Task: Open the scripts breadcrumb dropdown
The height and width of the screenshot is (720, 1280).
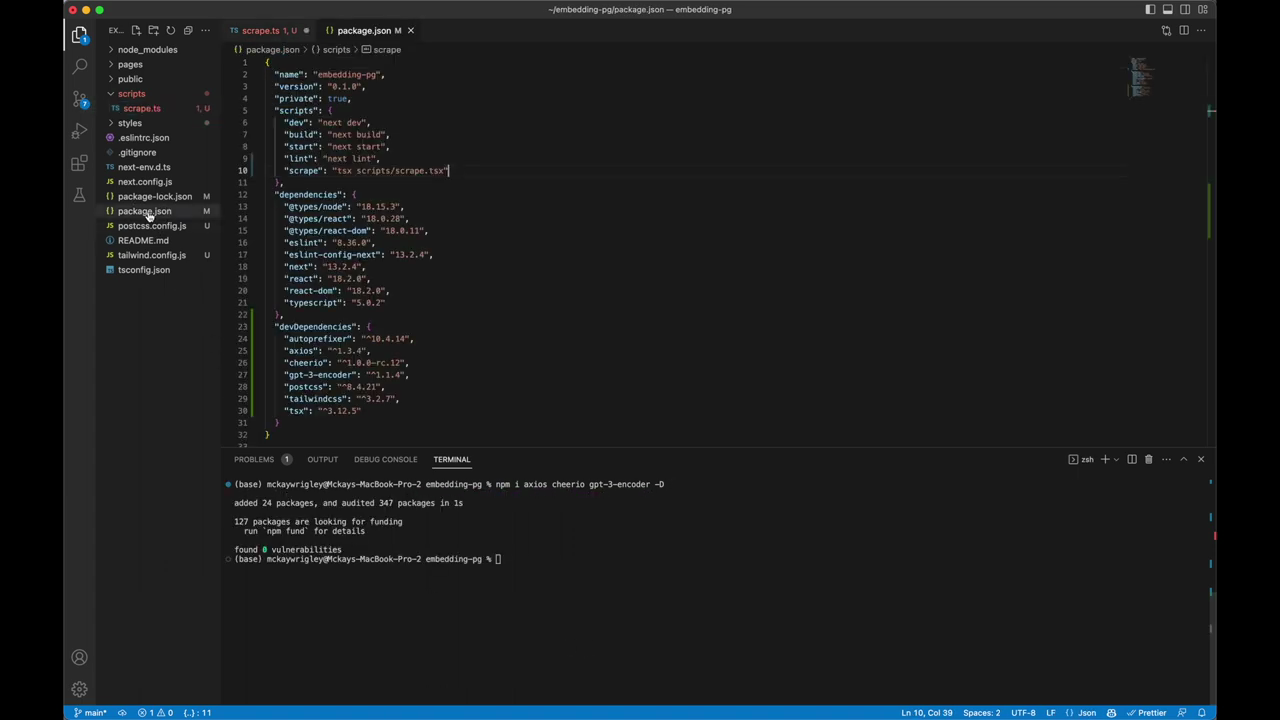Action: tap(331, 50)
